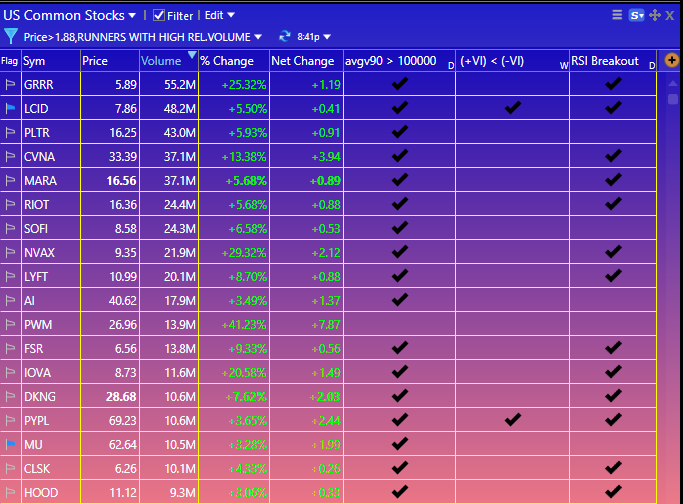Select the NVAX symbol
Viewport: 683px width, 504px height.
click(x=39, y=252)
